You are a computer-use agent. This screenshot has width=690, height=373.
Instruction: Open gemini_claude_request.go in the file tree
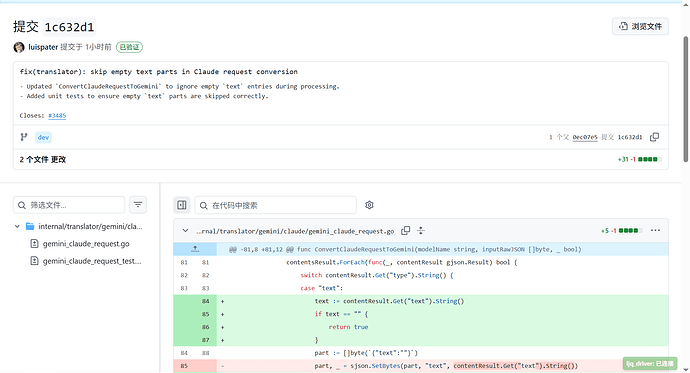(86, 244)
